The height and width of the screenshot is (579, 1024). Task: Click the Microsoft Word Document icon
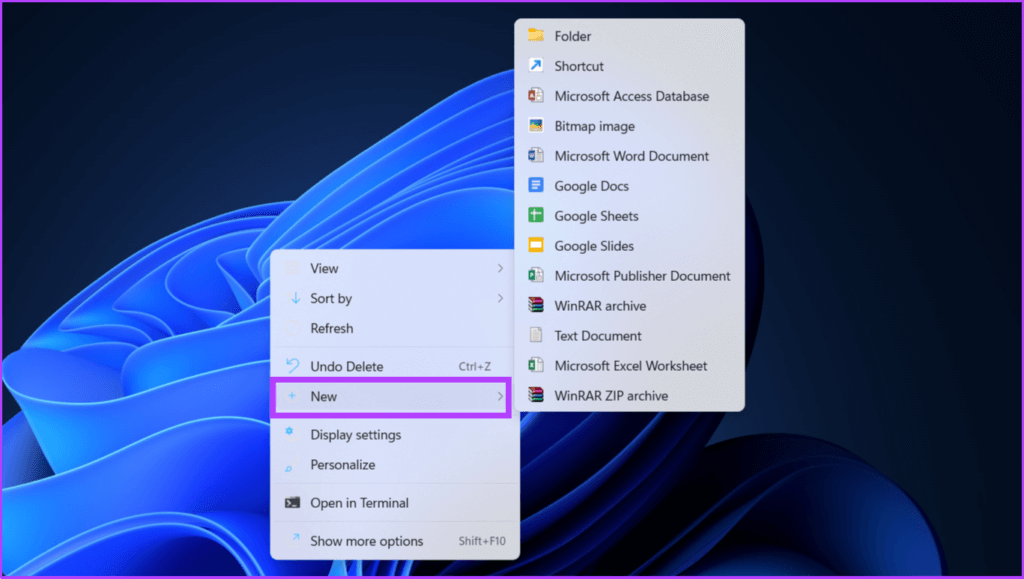click(x=536, y=155)
